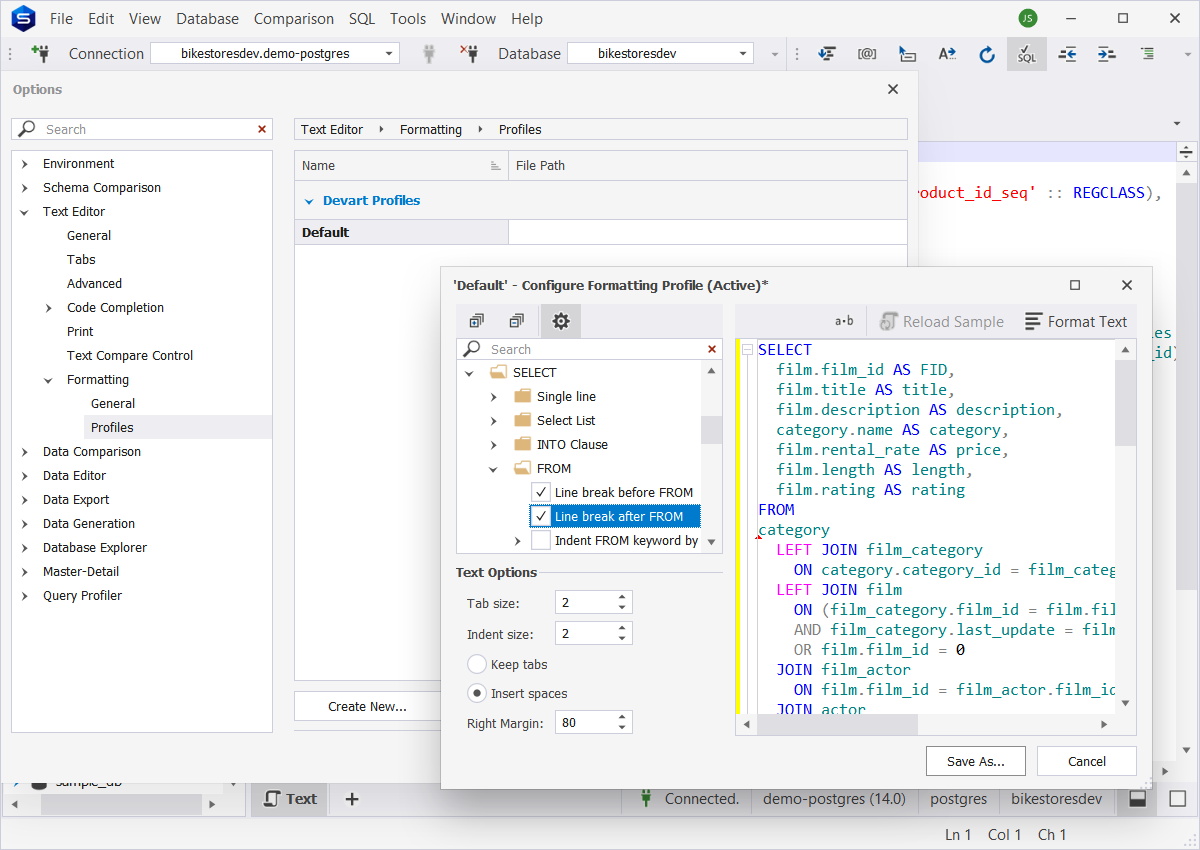
Task: Uncheck 'Line break before FROM'
Action: [x=540, y=492]
